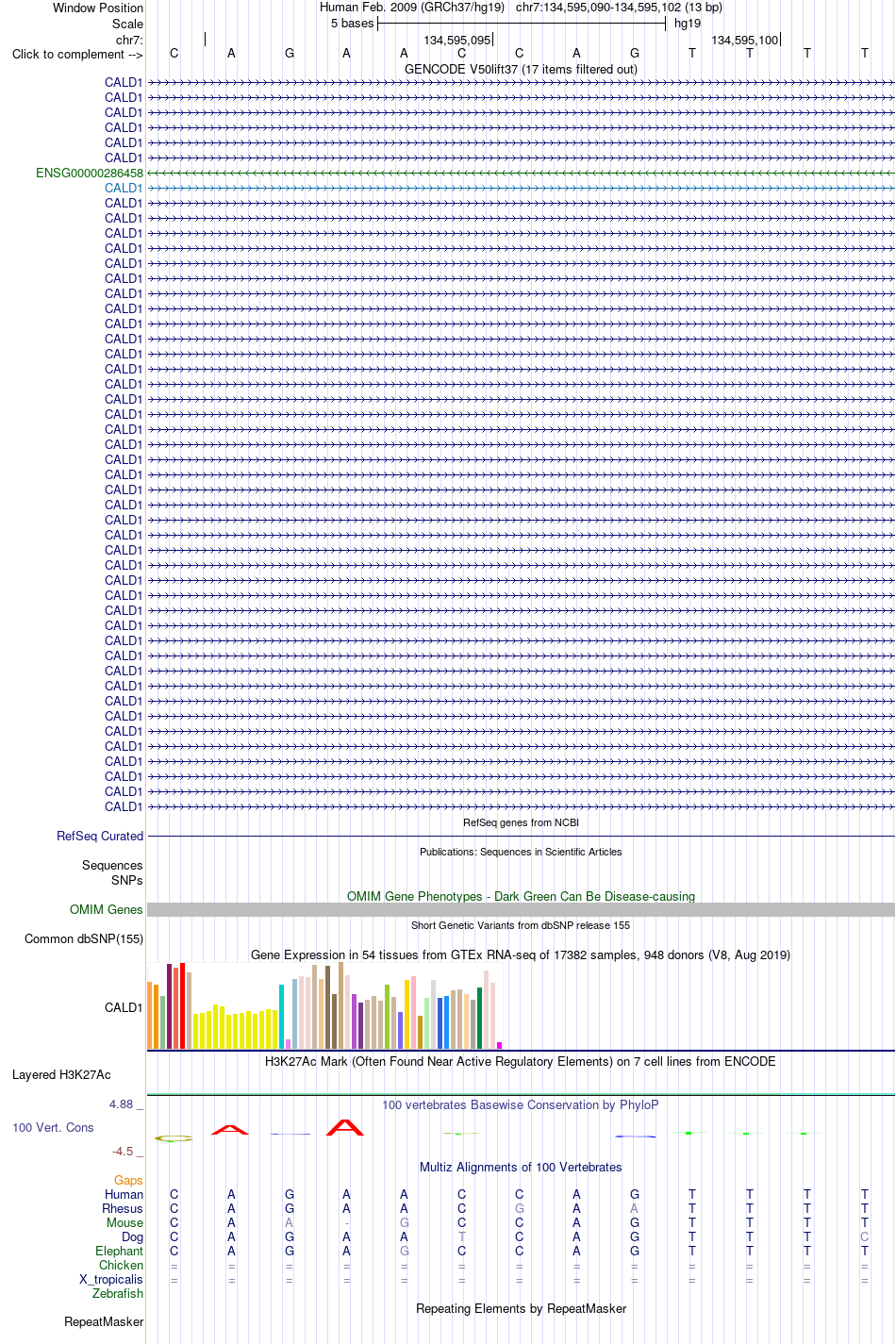The height and width of the screenshot is (1344, 896).
Task: Click the 4.88 conservation scale value
Action: pos(122,1103)
